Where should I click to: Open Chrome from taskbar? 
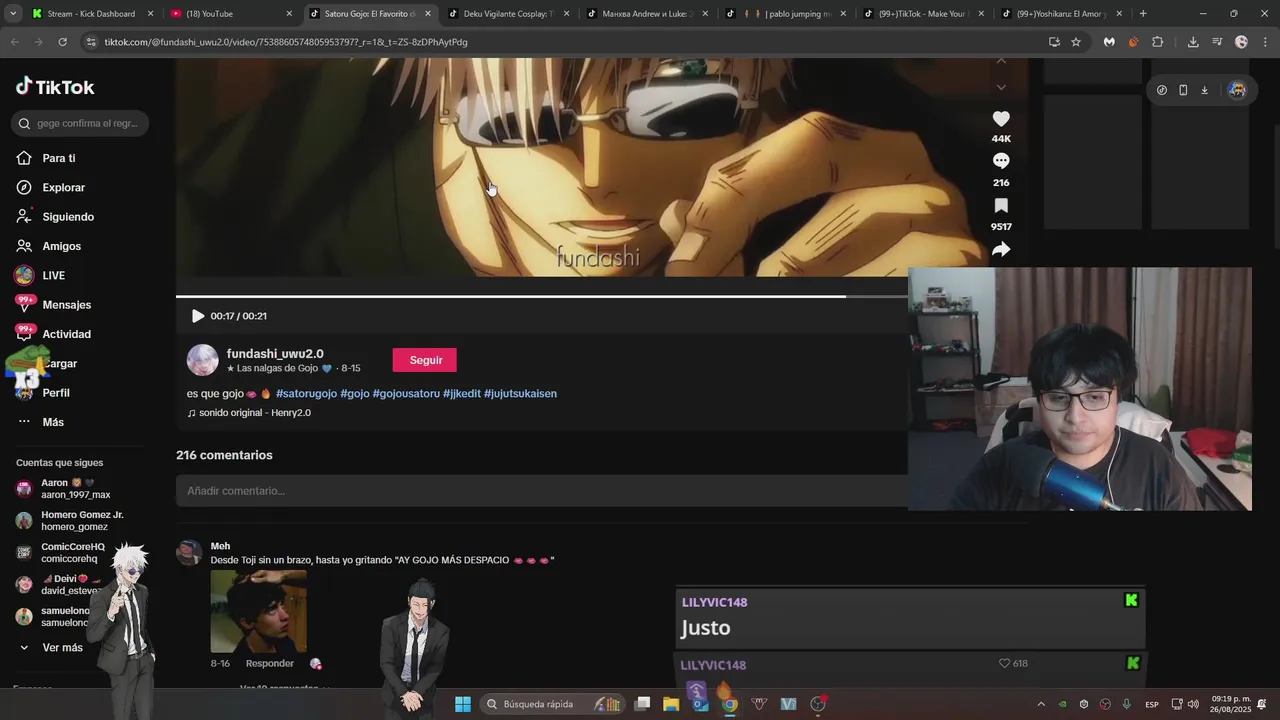point(730,704)
